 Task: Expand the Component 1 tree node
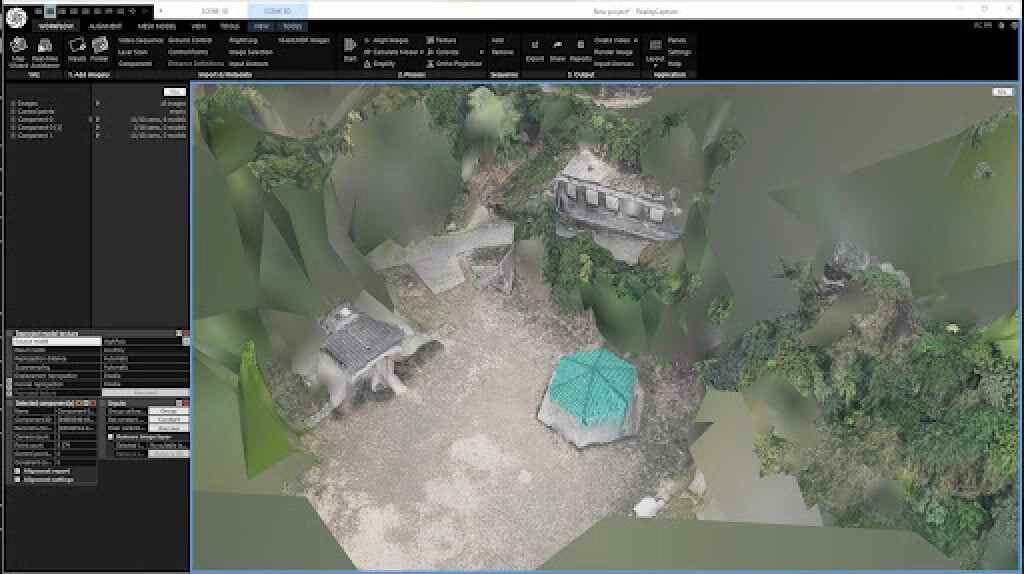(x=13, y=135)
